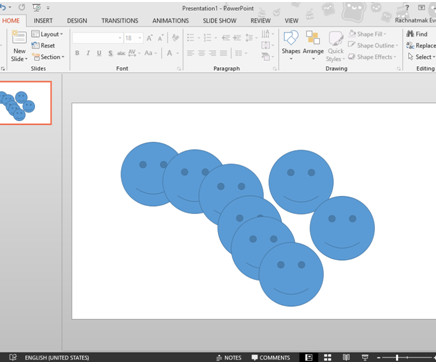Open Line Spacing options

tap(251, 38)
